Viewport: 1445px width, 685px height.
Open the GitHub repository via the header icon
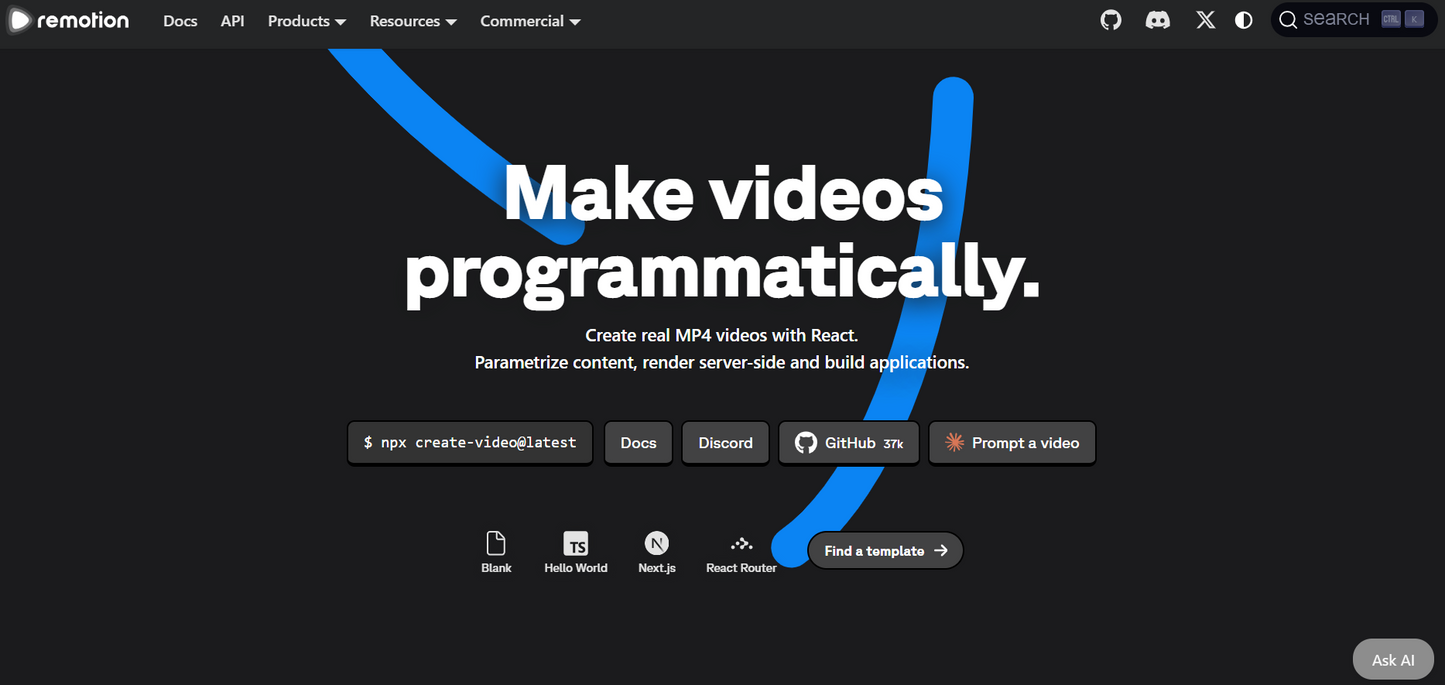point(1110,19)
